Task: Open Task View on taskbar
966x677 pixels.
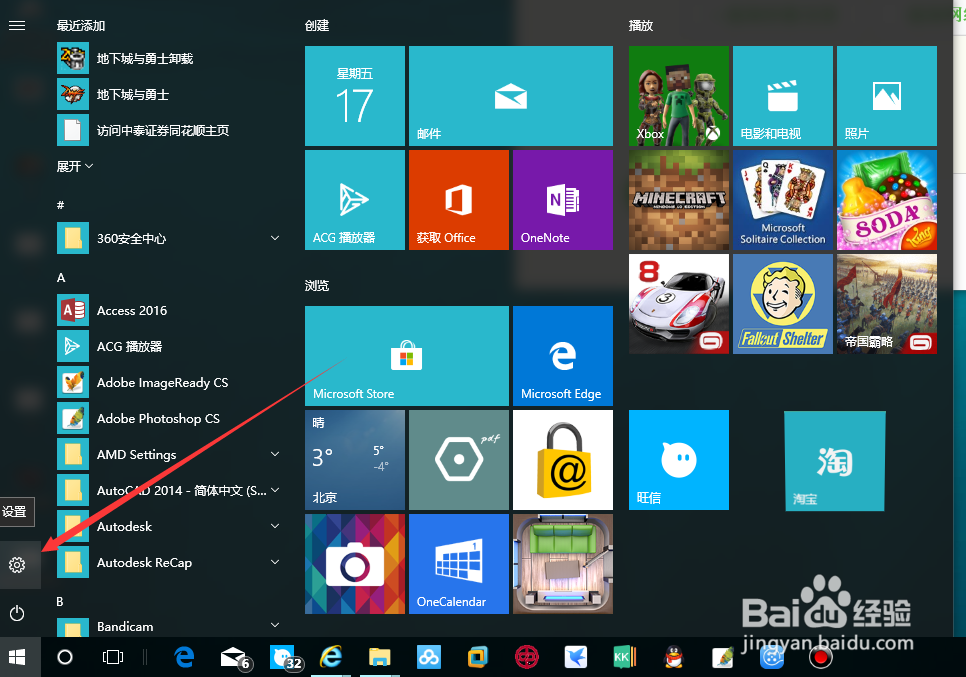Action: pos(113,657)
